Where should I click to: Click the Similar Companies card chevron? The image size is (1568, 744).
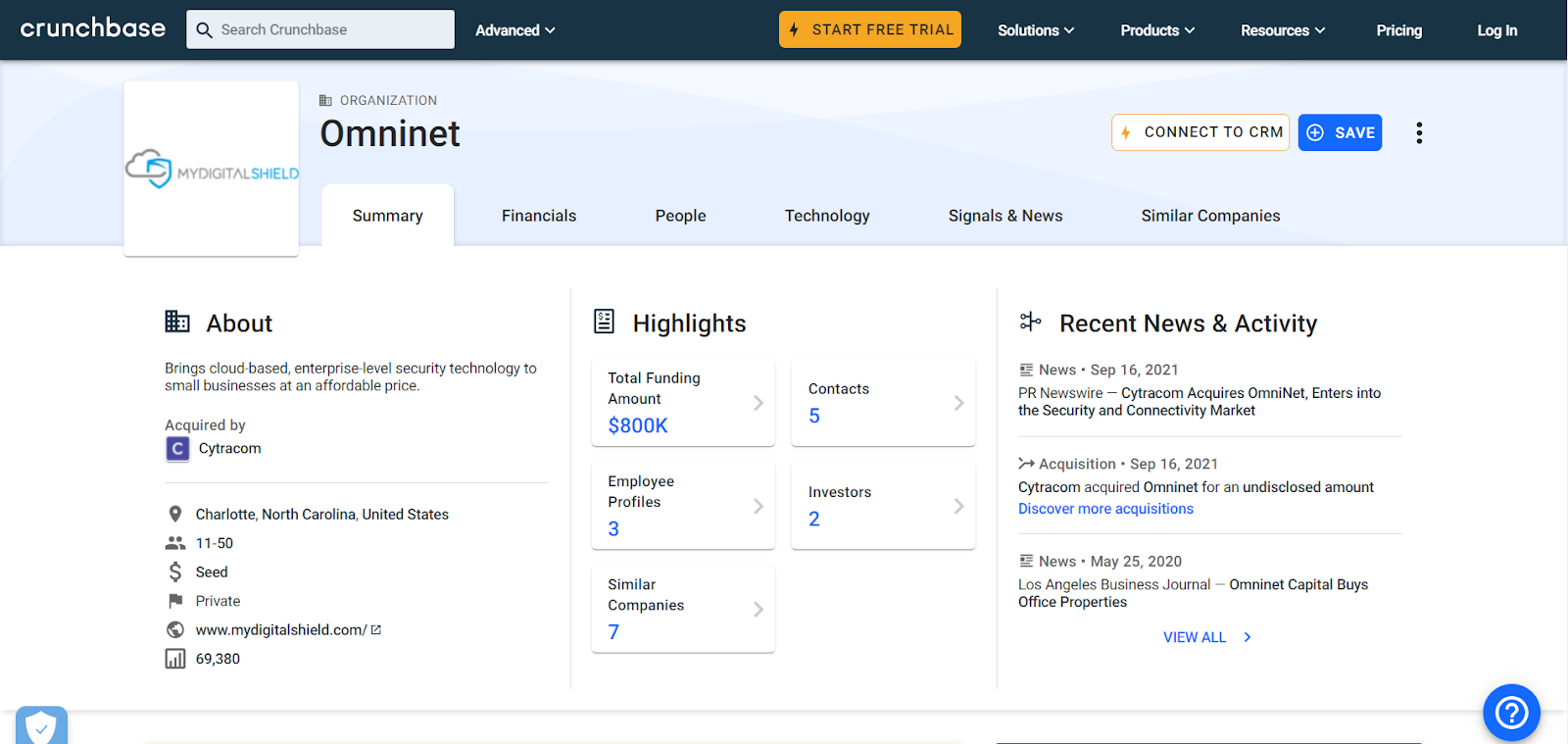tap(758, 609)
